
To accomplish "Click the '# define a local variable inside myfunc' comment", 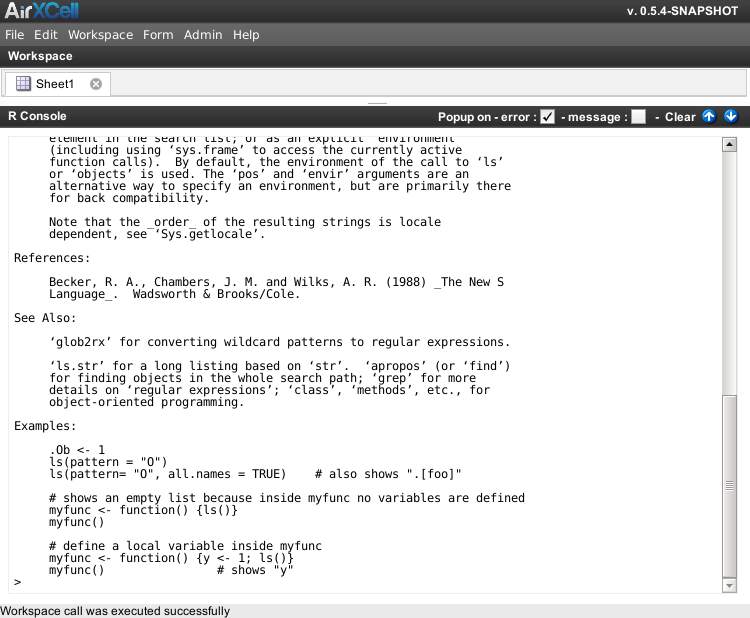I will tap(185, 546).
